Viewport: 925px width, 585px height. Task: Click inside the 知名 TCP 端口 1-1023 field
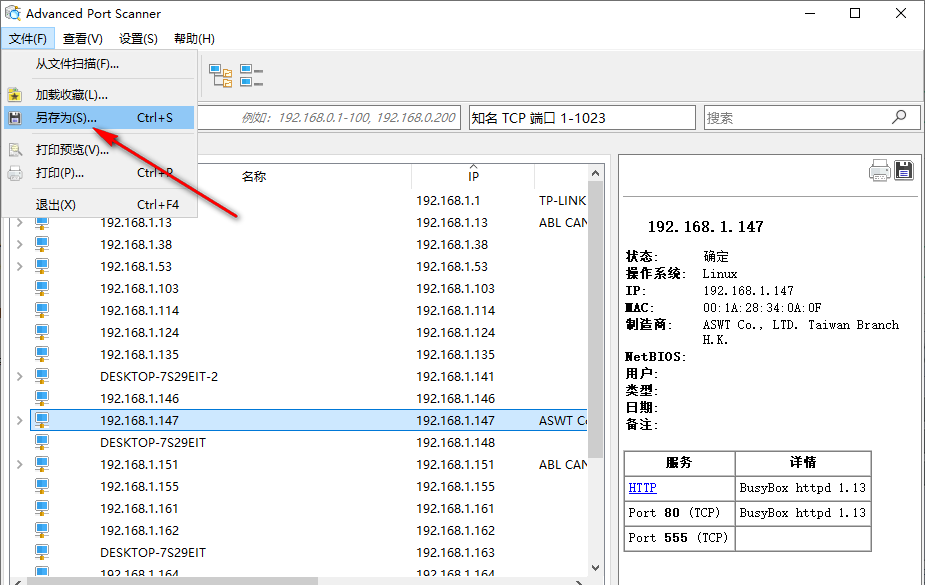pos(580,117)
